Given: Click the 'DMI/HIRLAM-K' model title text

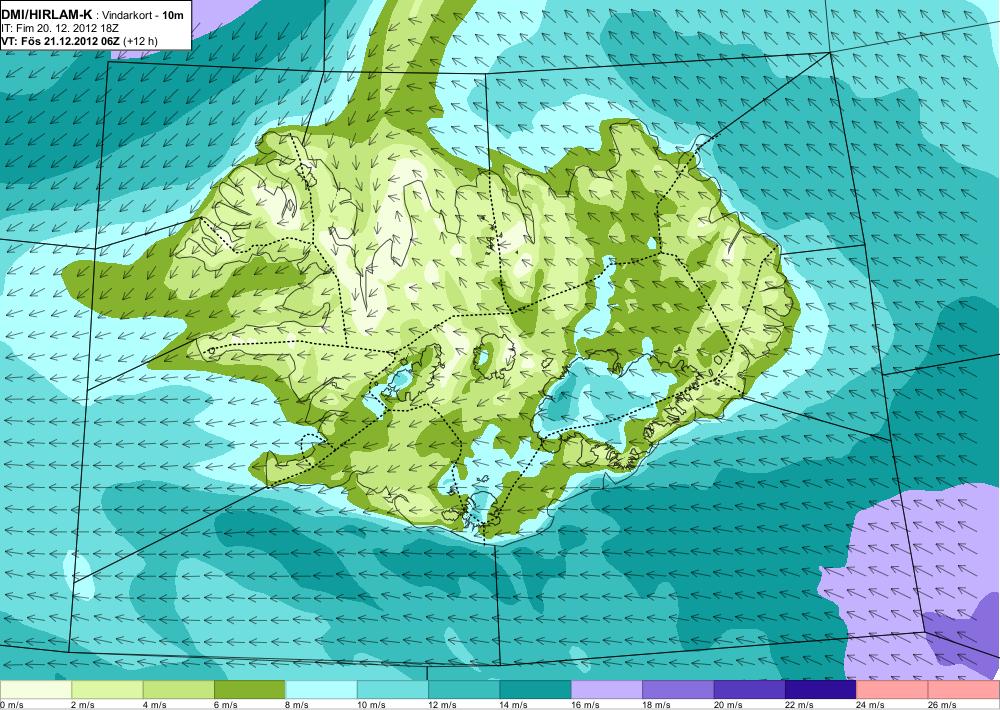Looking at the screenshot, I should pos(47,15).
